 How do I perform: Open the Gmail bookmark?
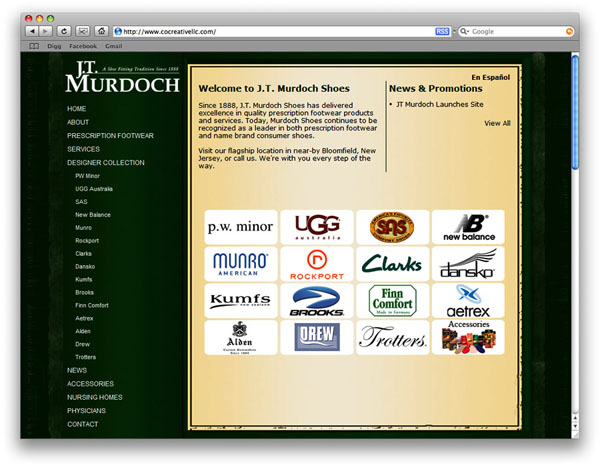pos(114,46)
